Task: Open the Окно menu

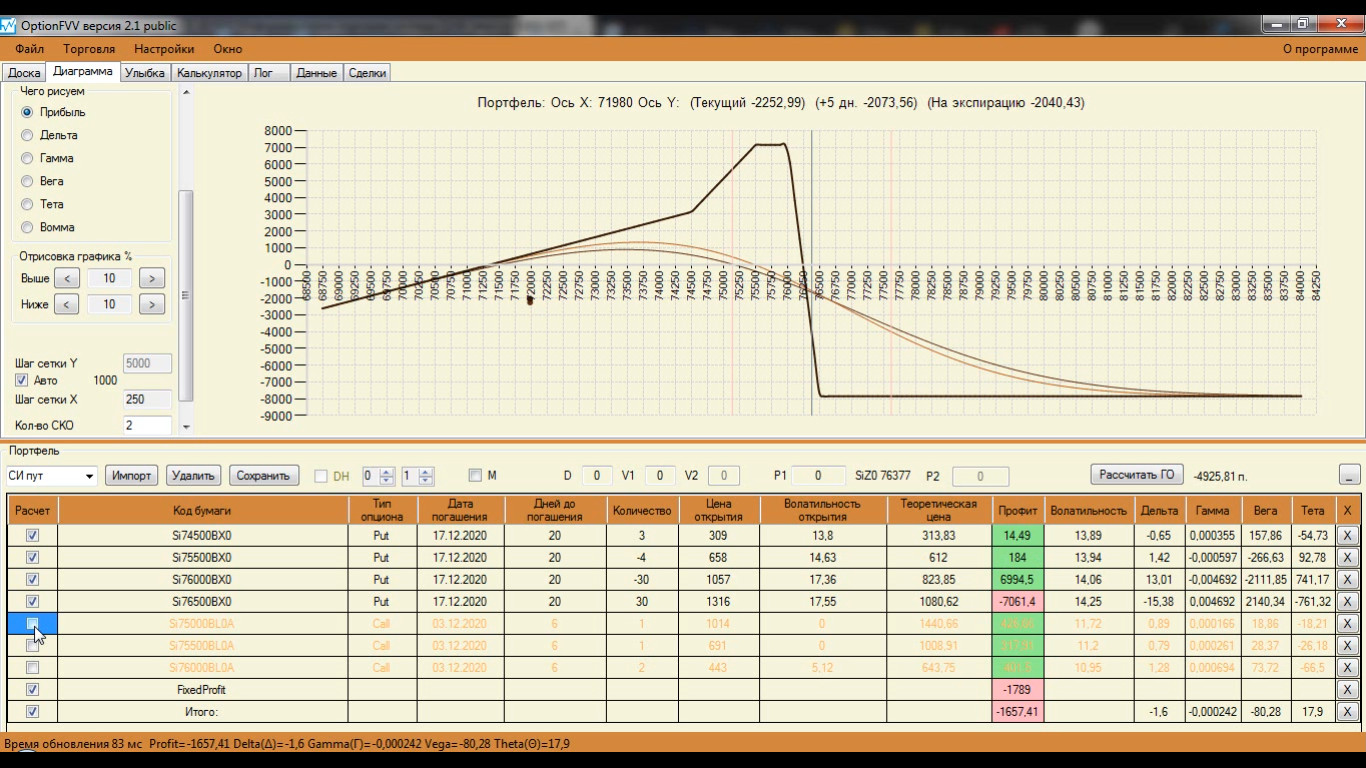Action: tap(228, 48)
